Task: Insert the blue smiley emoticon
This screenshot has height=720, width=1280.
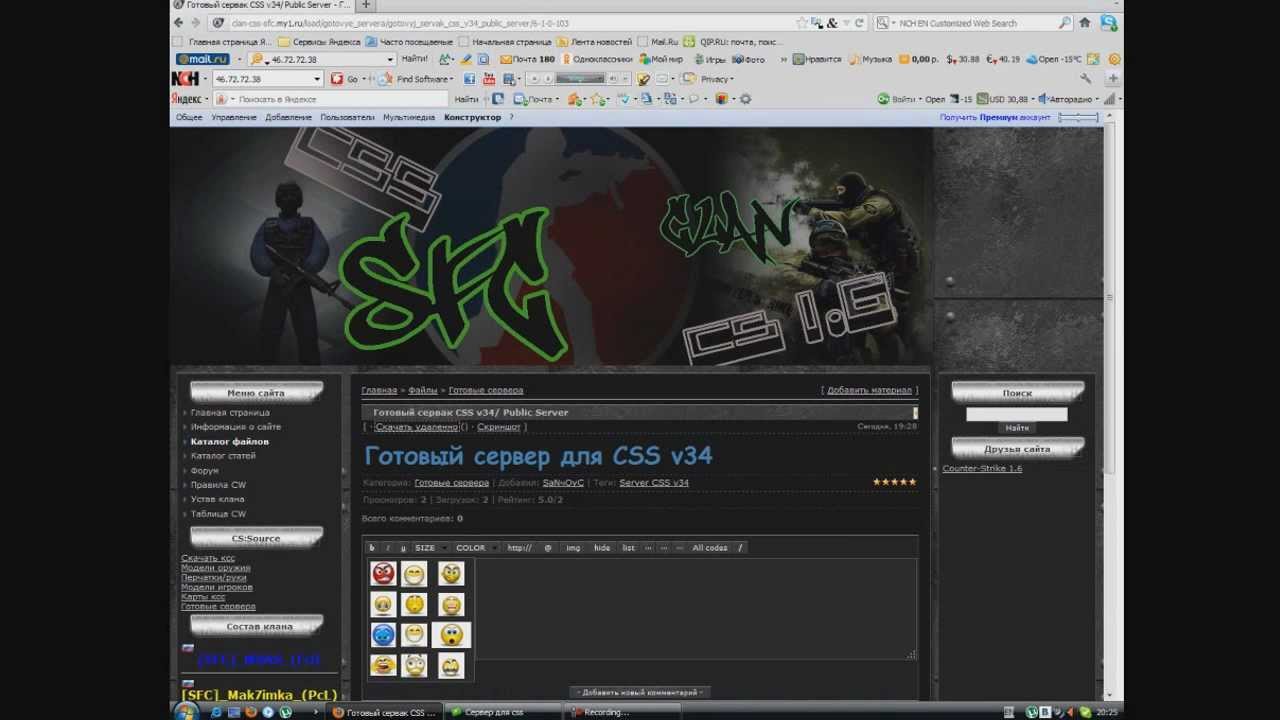Action: [383, 635]
